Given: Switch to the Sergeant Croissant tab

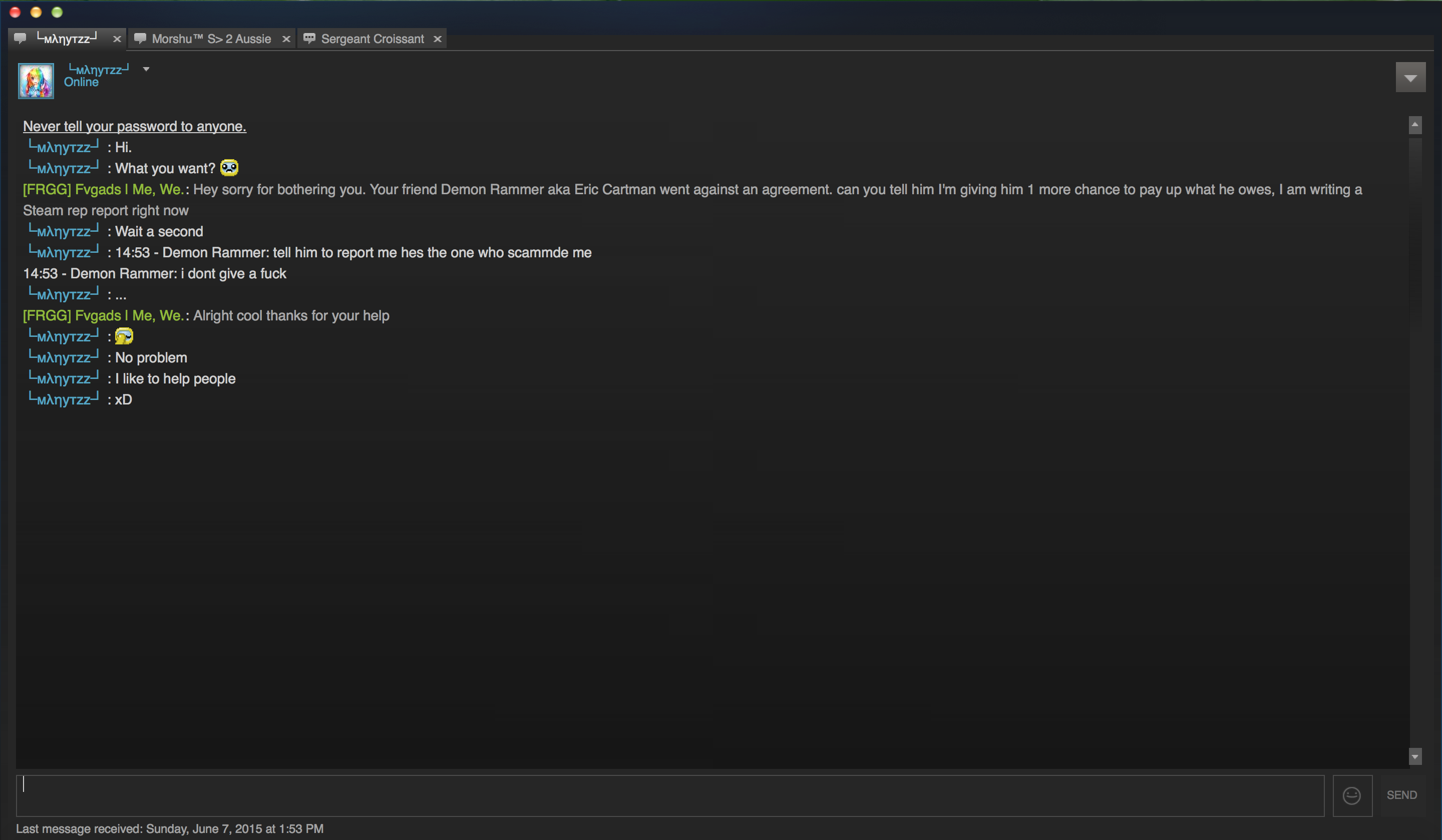Looking at the screenshot, I should click(373, 39).
